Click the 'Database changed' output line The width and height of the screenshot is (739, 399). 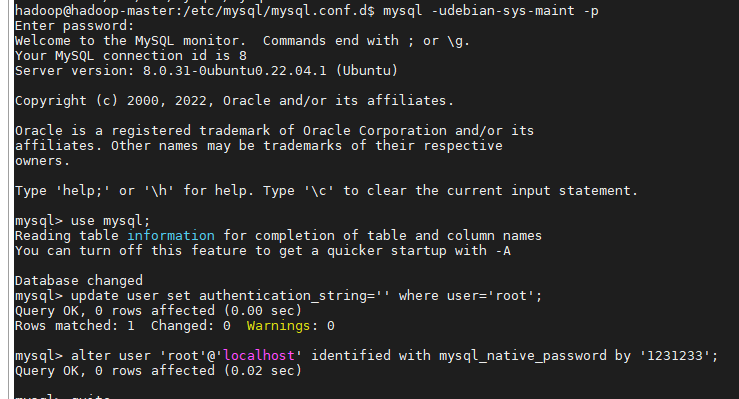click(79, 281)
